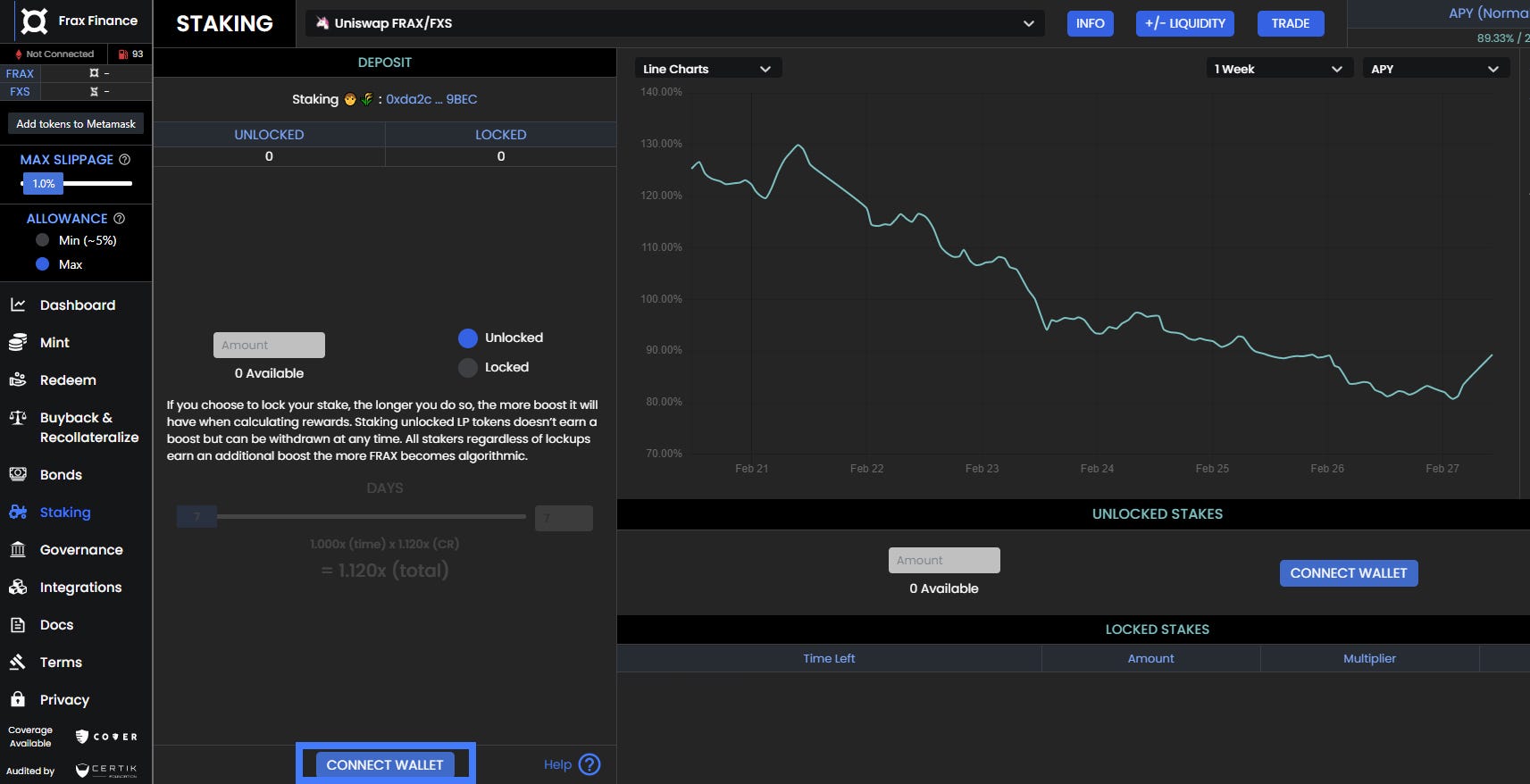
Task: Click the TRADE button
Action: point(1290,23)
